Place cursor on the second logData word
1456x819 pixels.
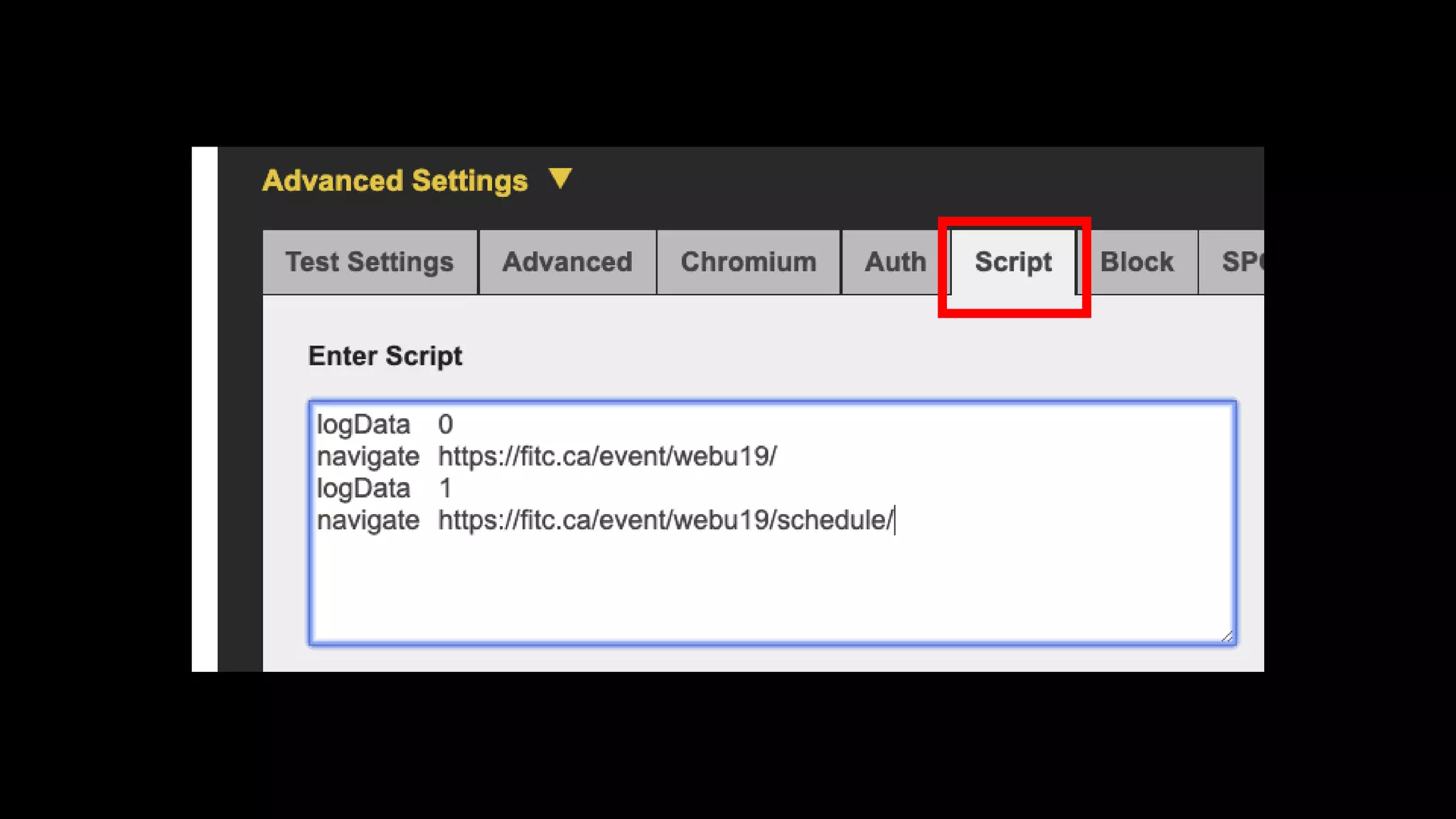[x=363, y=488]
